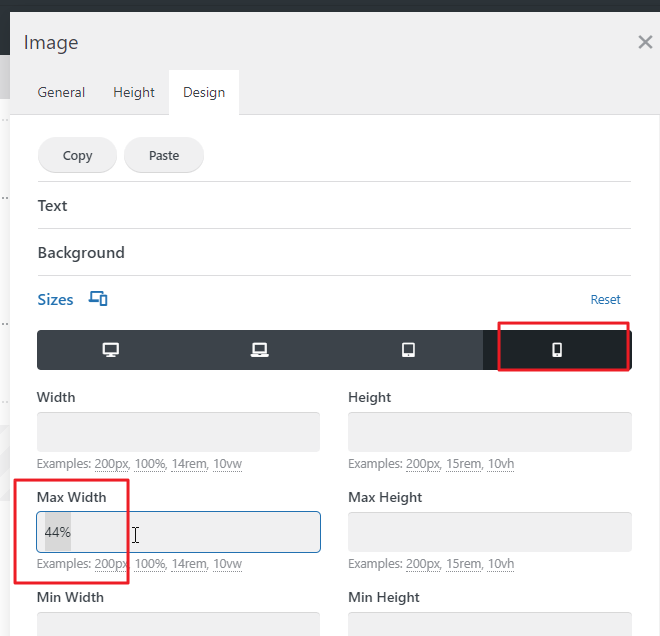Viewport: 660px width, 636px height.
Task: Switch to the Height tab
Action: pyautogui.click(x=134, y=92)
